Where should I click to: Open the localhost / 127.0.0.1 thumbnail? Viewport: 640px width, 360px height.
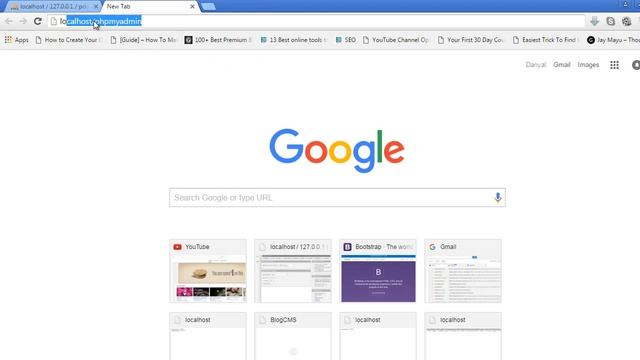[x=293, y=271]
